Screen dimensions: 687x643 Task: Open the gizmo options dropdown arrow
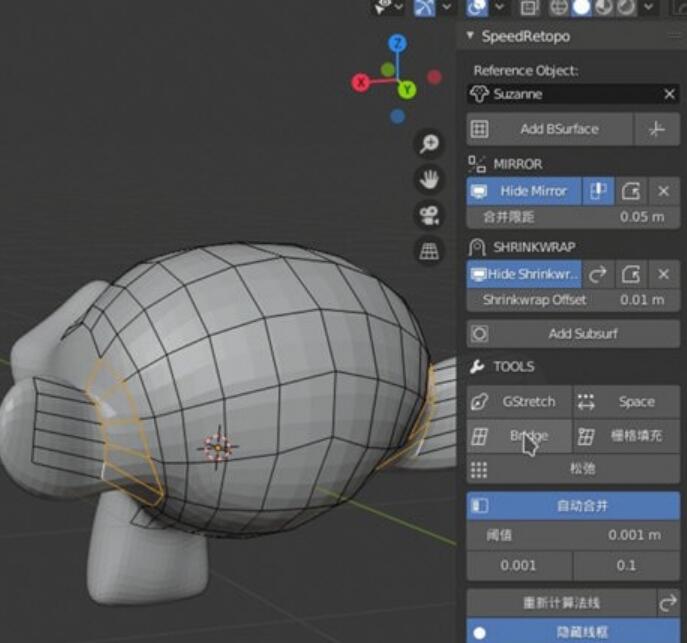coord(447,7)
